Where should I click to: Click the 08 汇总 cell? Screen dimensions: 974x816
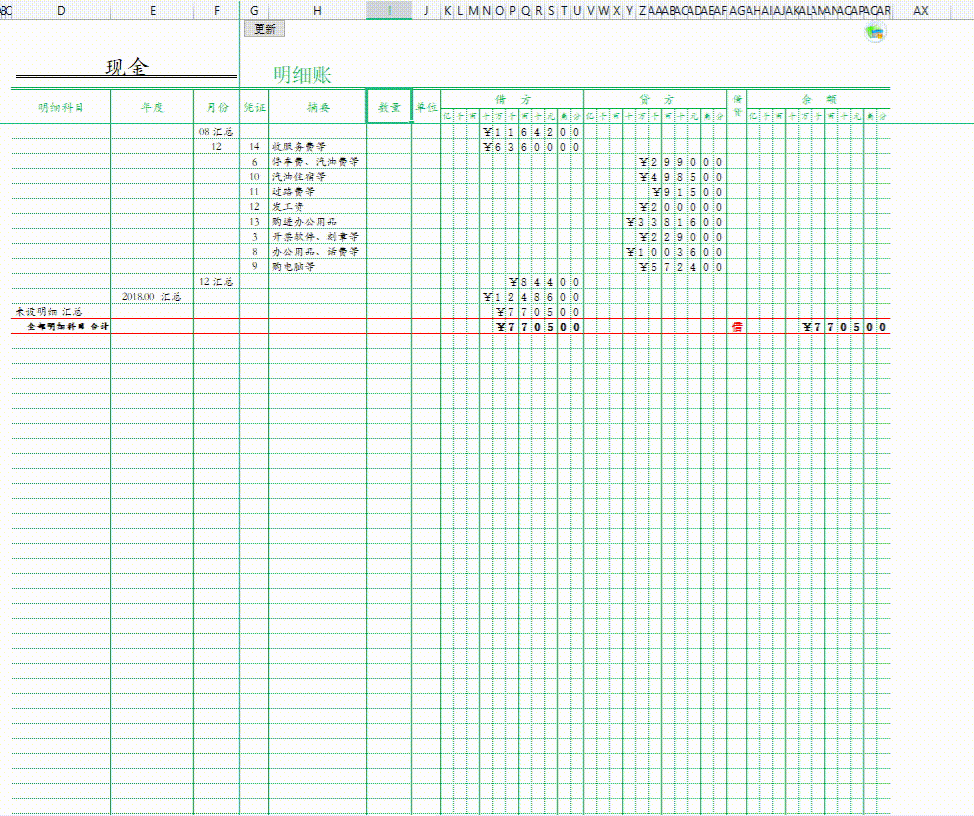pos(216,132)
